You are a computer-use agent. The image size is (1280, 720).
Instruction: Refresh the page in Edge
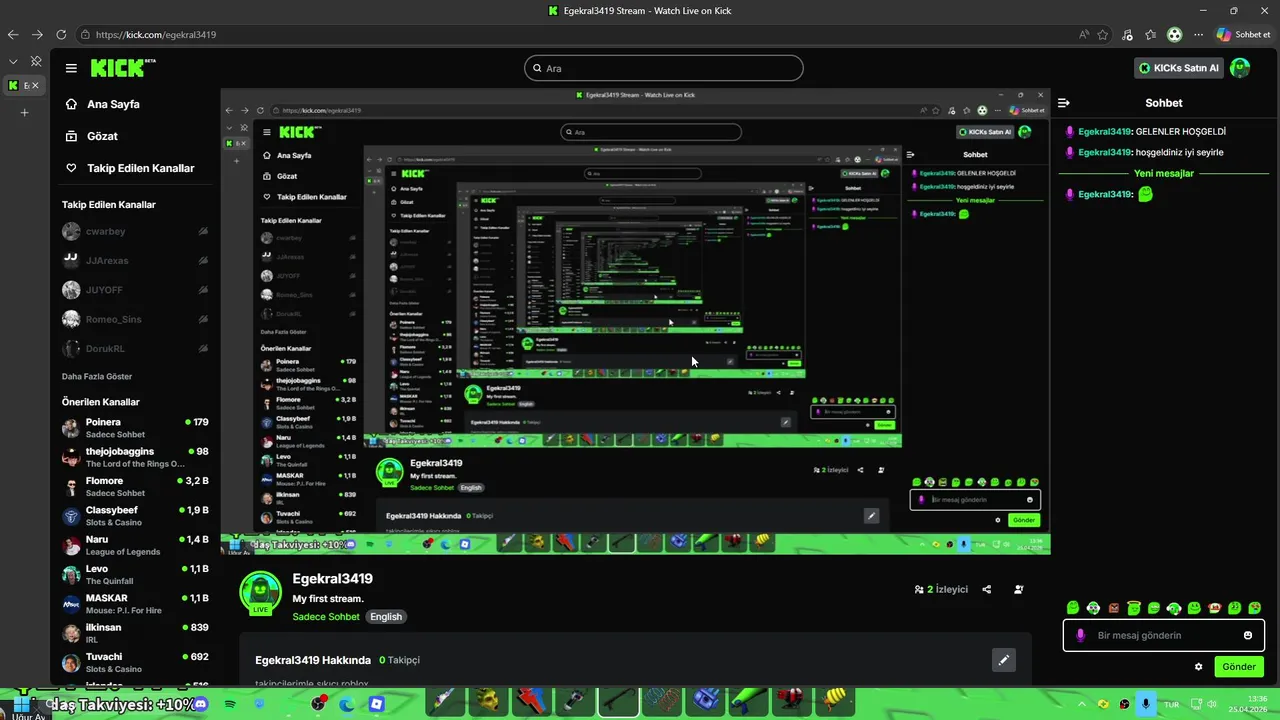click(x=61, y=34)
